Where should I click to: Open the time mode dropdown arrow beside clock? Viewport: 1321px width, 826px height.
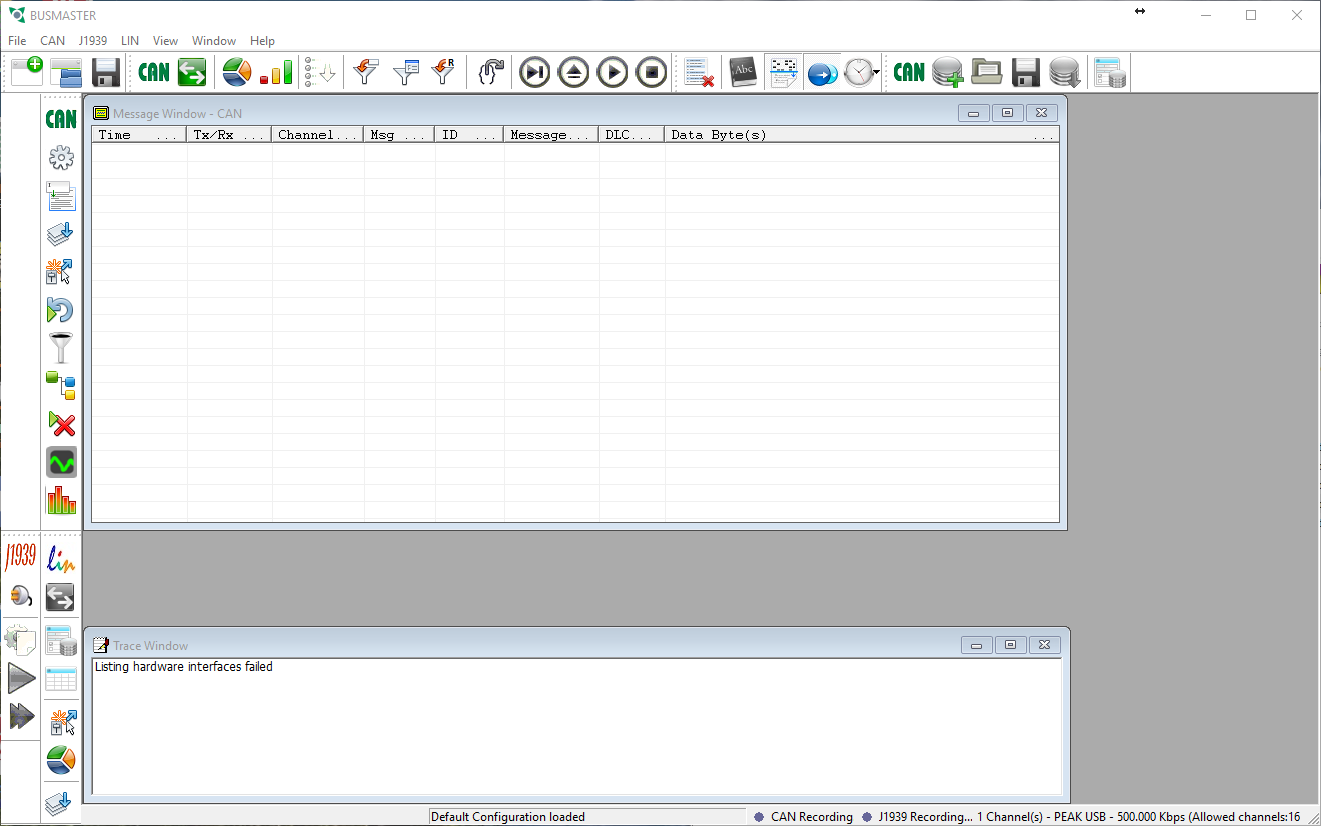tap(877, 72)
